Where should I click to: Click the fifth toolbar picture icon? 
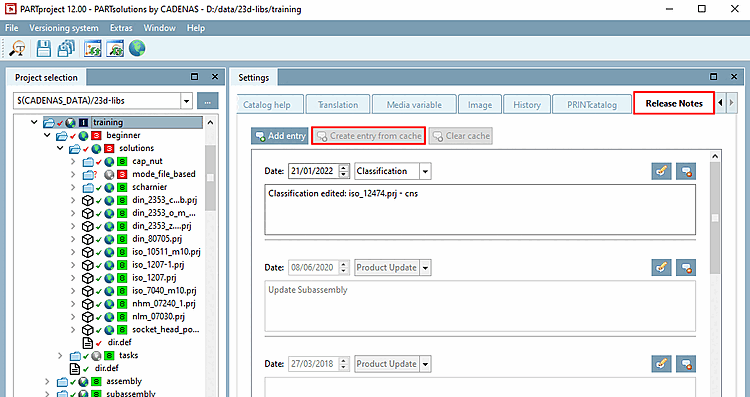[x=115, y=48]
